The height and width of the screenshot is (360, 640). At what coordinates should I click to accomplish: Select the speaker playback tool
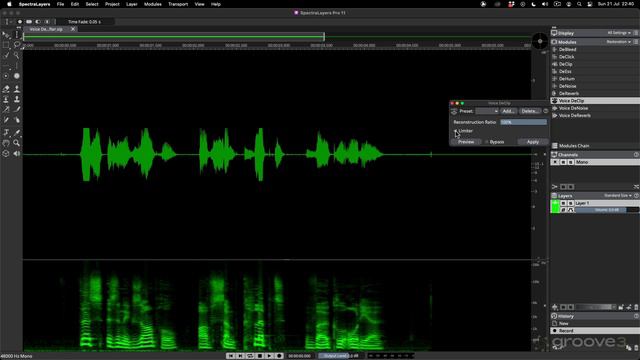click(x=17, y=153)
